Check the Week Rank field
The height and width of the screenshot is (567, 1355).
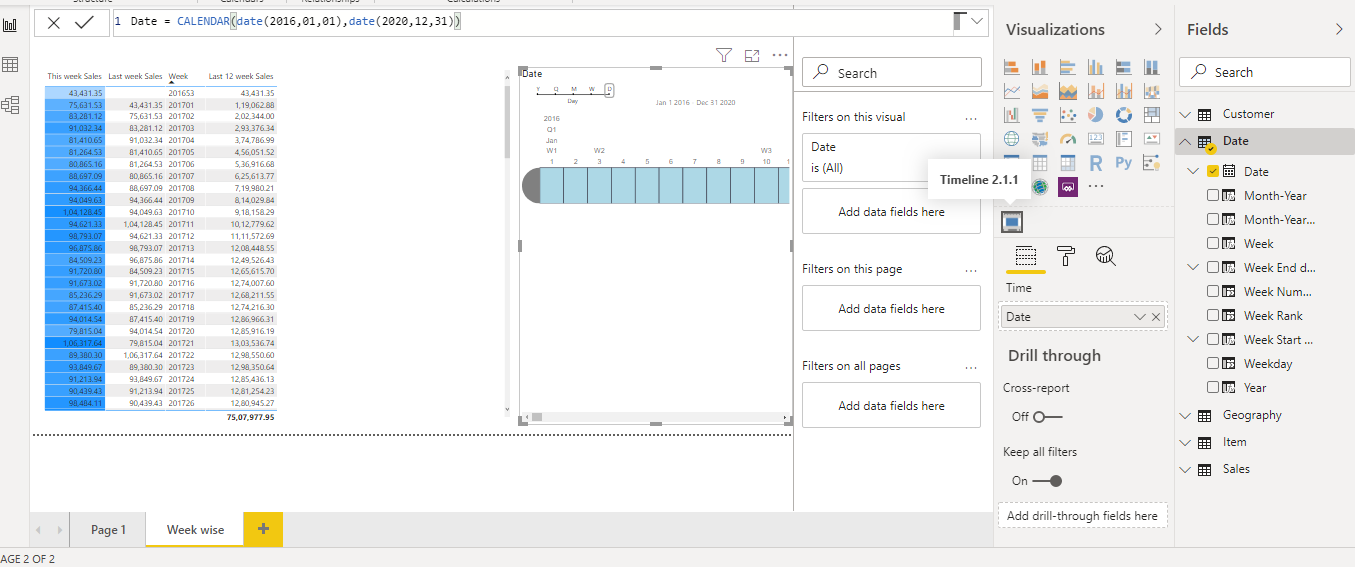(1213, 315)
